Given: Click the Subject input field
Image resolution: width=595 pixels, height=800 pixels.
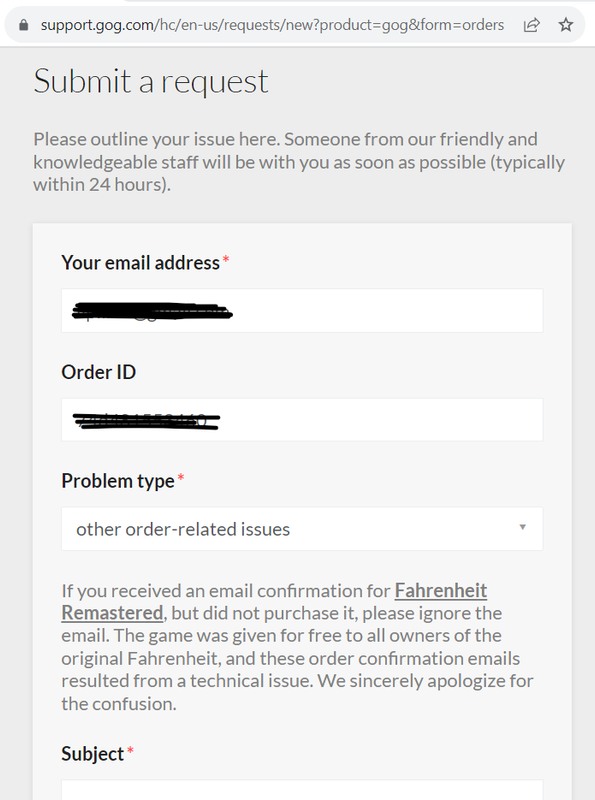Looking at the screenshot, I should 302,790.
